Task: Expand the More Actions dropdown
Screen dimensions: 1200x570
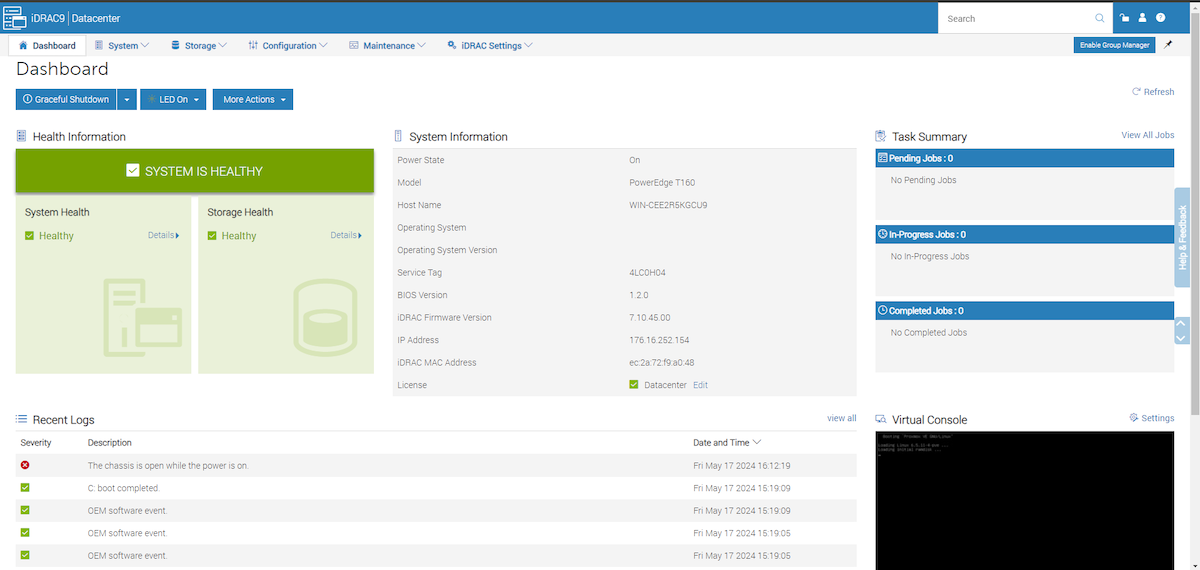Action: coord(252,99)
